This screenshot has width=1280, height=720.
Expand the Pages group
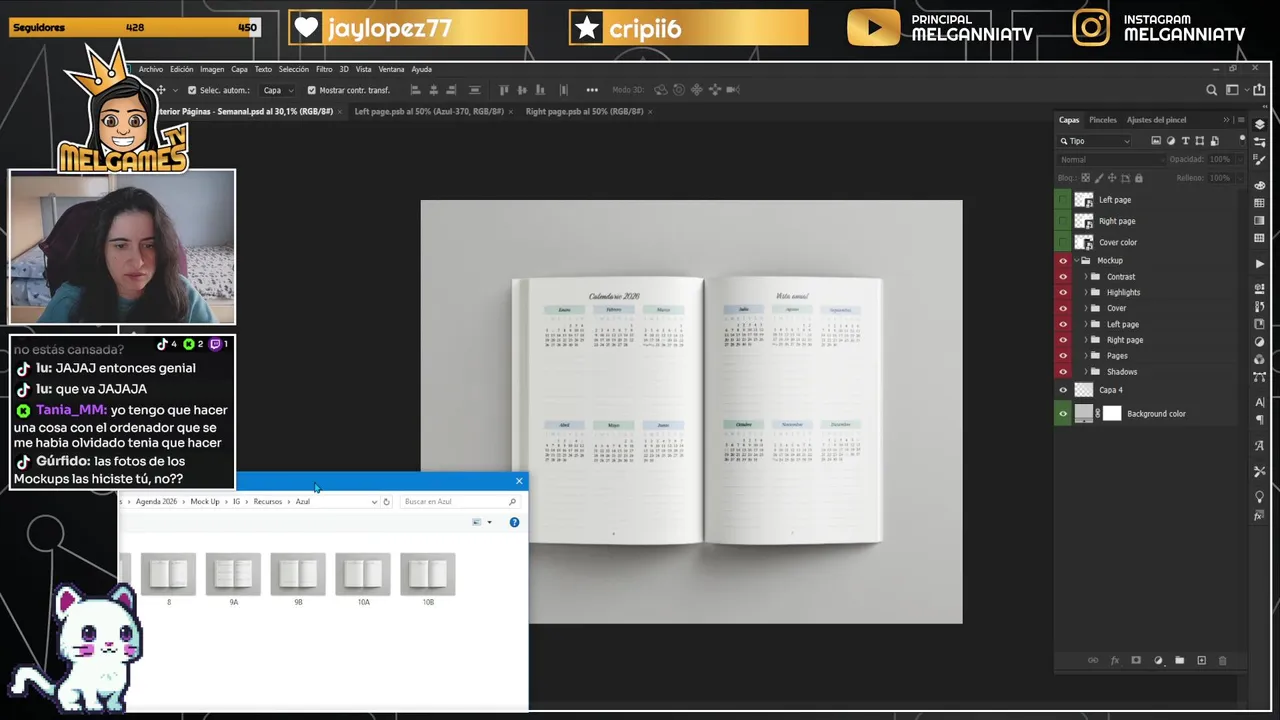pos(1085,356)
